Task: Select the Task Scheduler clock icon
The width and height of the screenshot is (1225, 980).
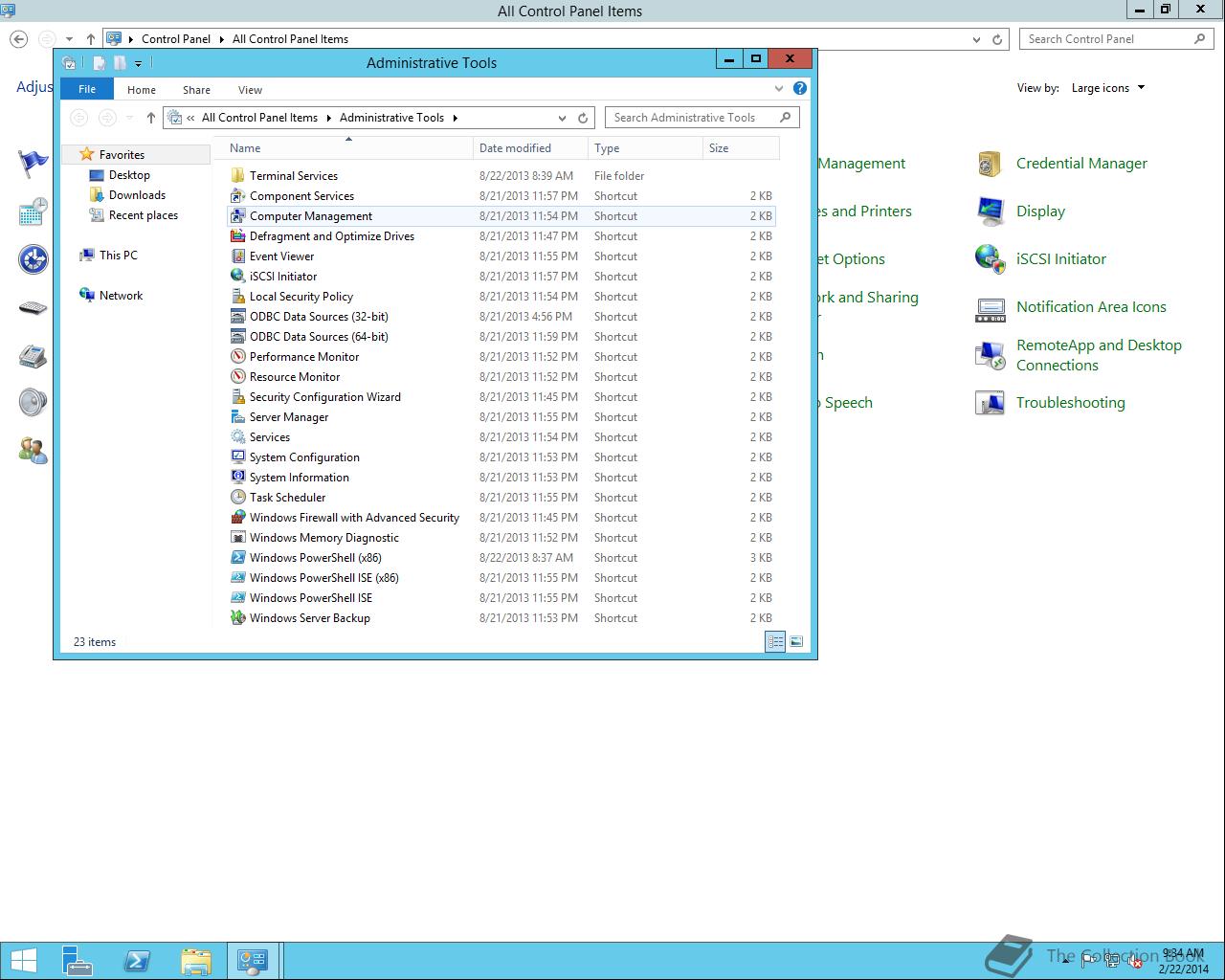Action: point(237,498)
